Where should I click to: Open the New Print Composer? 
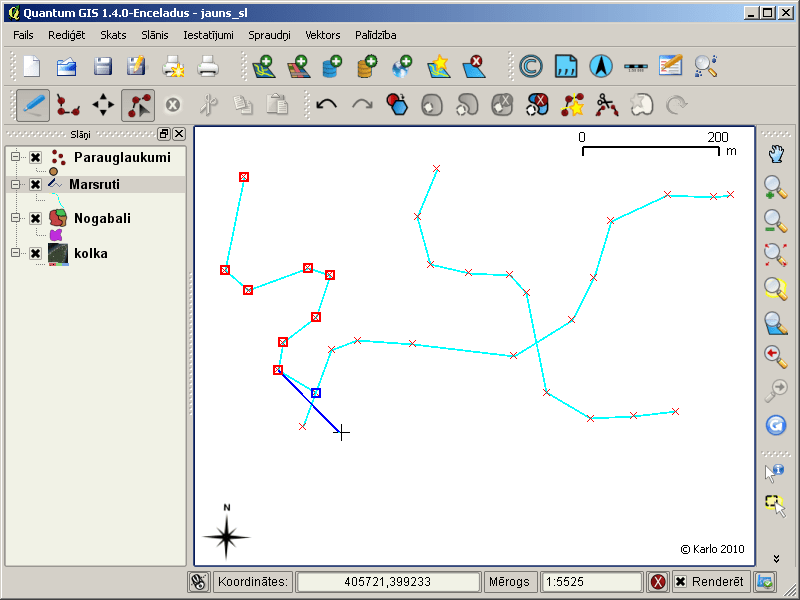(x=173, y=67)
